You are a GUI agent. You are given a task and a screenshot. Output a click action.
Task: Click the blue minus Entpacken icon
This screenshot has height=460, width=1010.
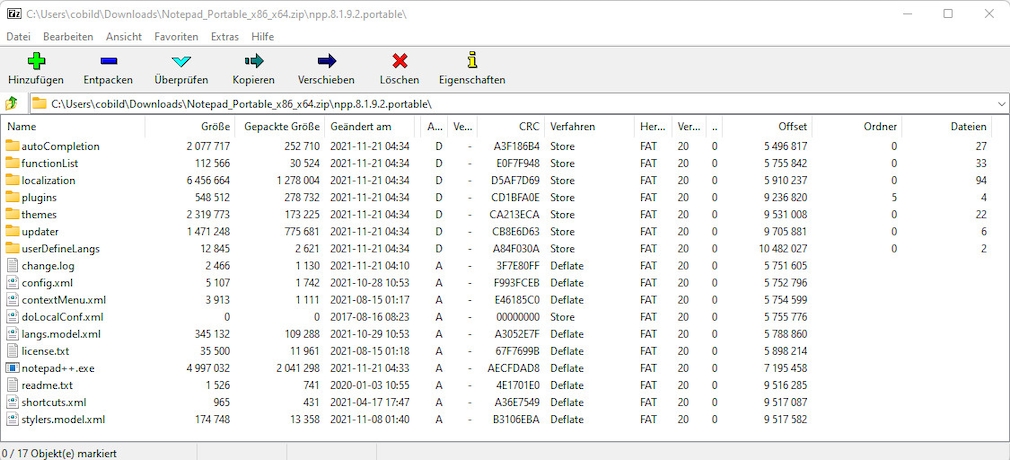[108, 61]
